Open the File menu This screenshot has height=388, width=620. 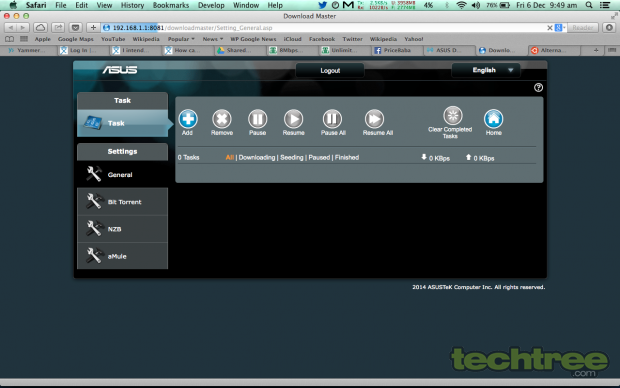point(61,5)
